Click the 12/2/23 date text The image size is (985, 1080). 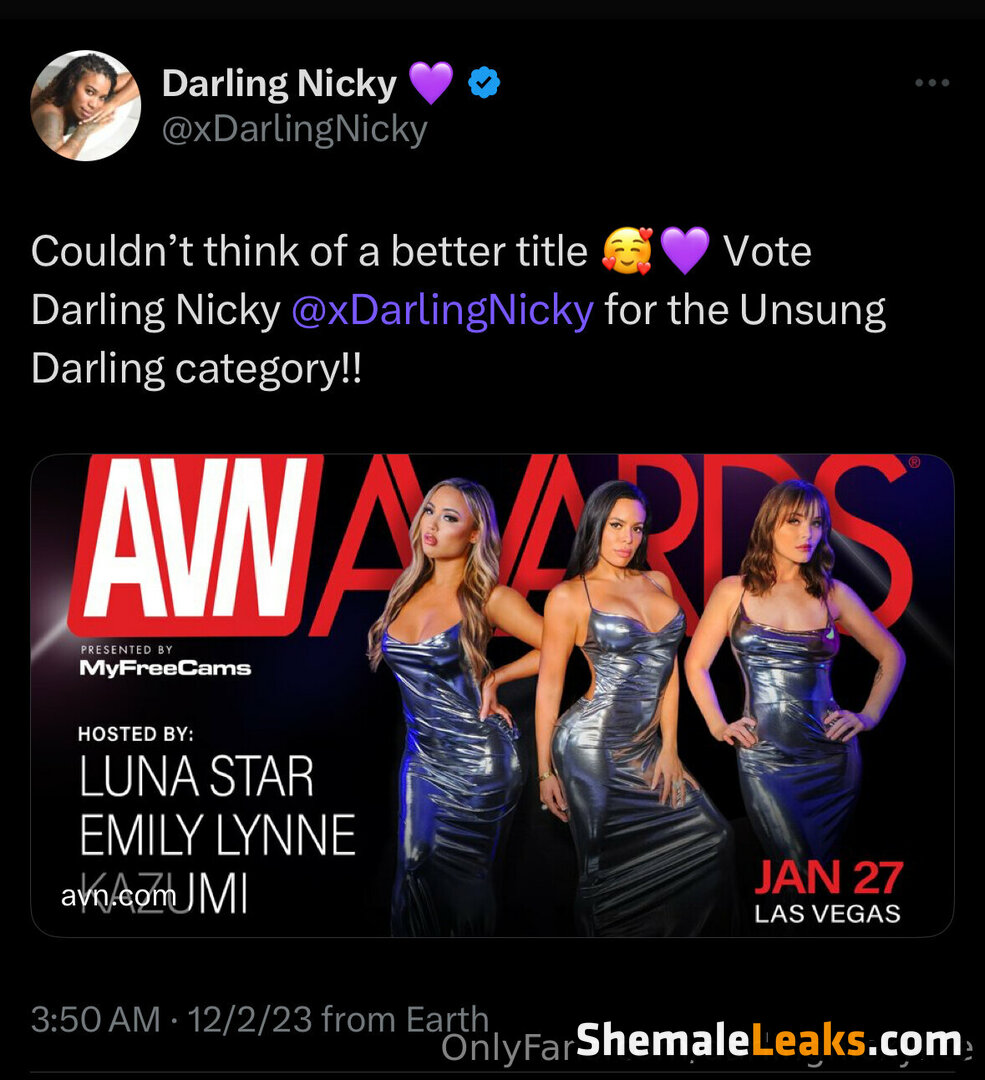249,1019
